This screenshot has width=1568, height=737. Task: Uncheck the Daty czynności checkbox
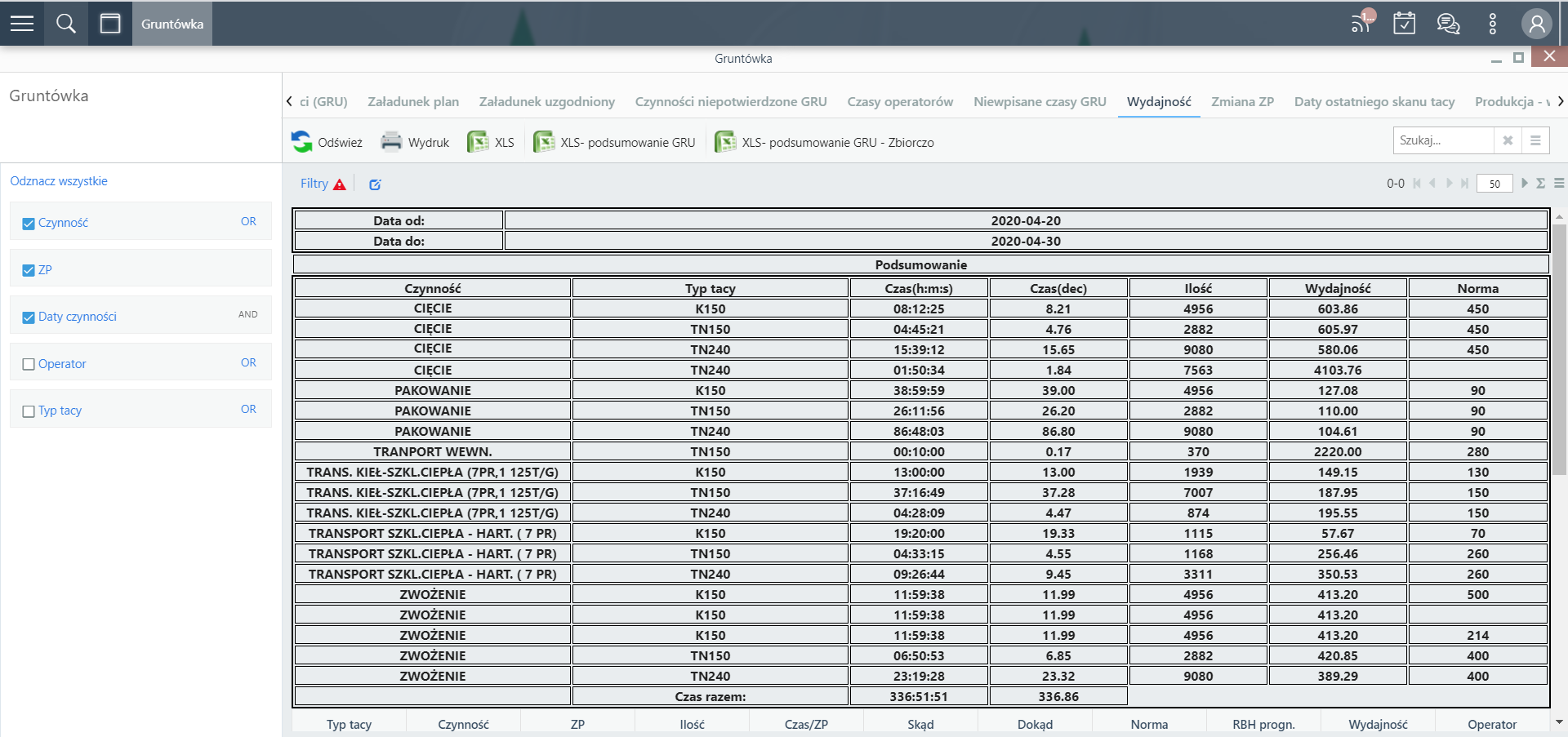pos(29,317)
